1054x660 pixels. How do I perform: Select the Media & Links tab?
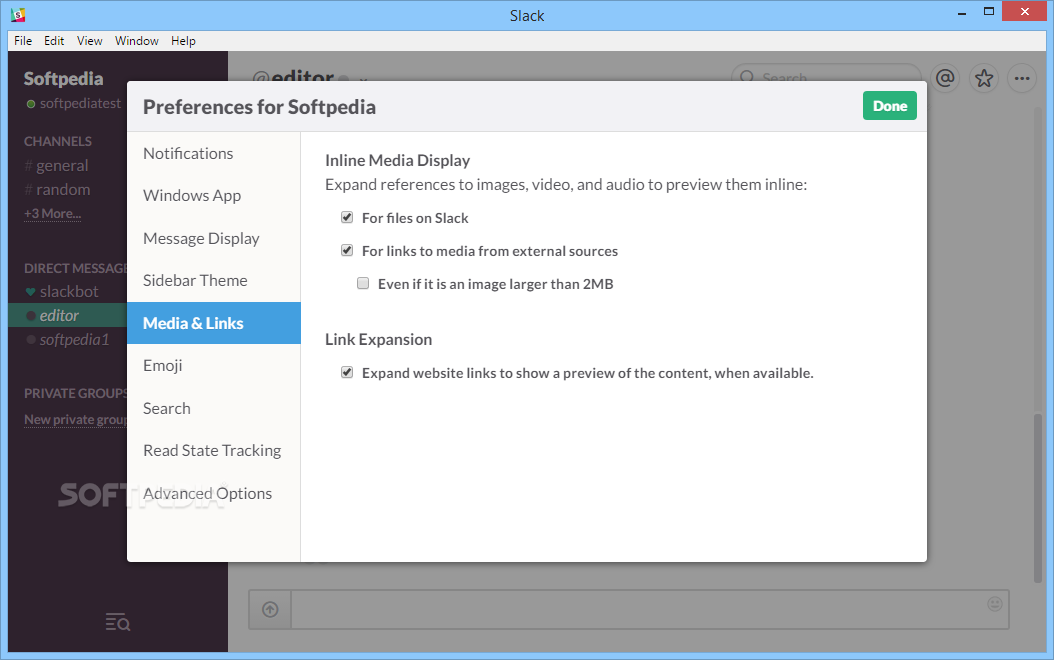coord(214,323)
